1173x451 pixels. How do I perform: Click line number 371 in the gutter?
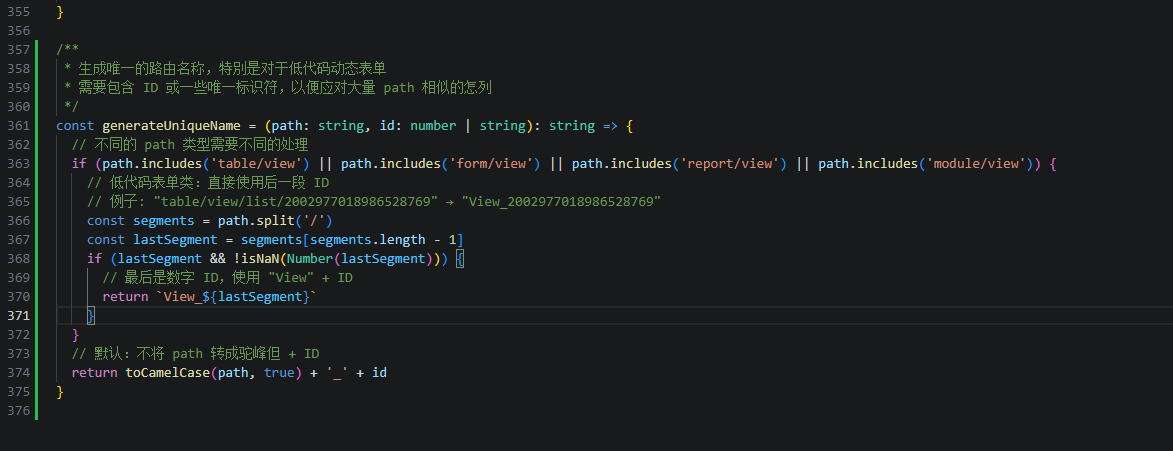[x=17, y=316]
